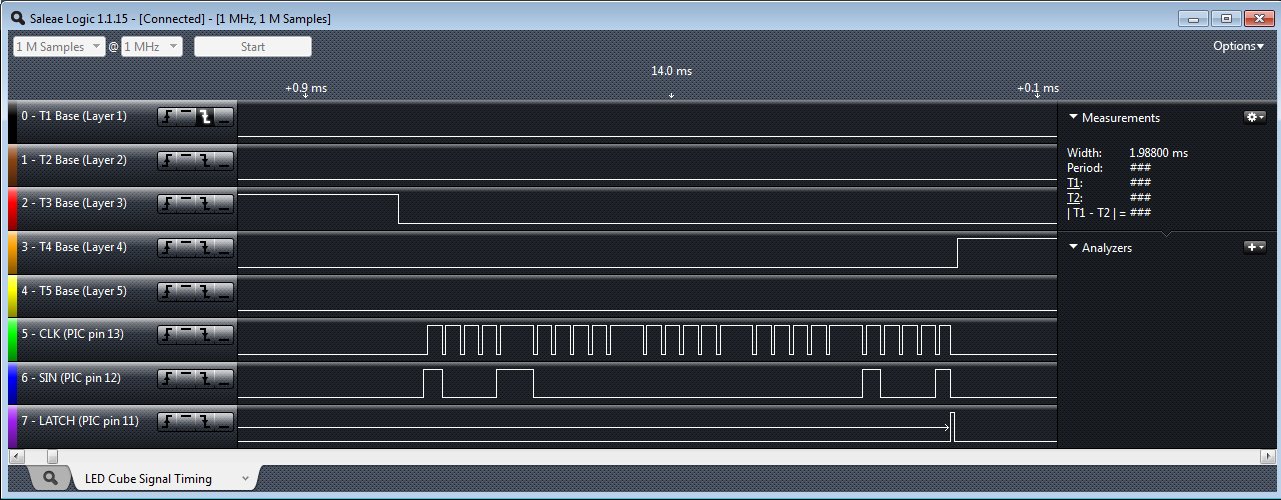Screen dimensions: 1281x500
Task: Open the Measurements gear settings
Action: pyautogui.click(x=1254, y=117)
